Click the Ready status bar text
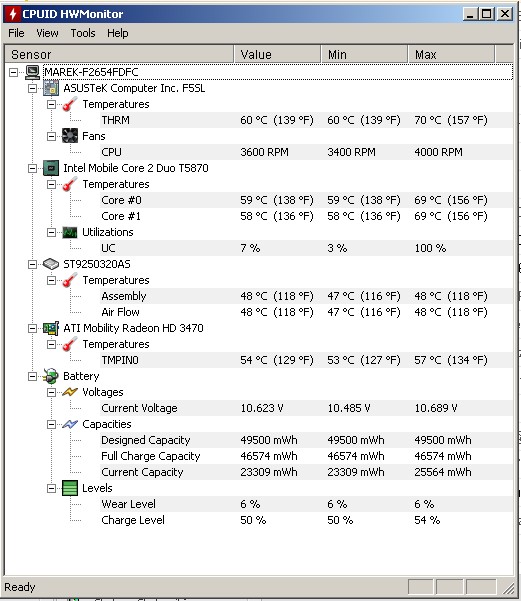 [x=20, y=587]
